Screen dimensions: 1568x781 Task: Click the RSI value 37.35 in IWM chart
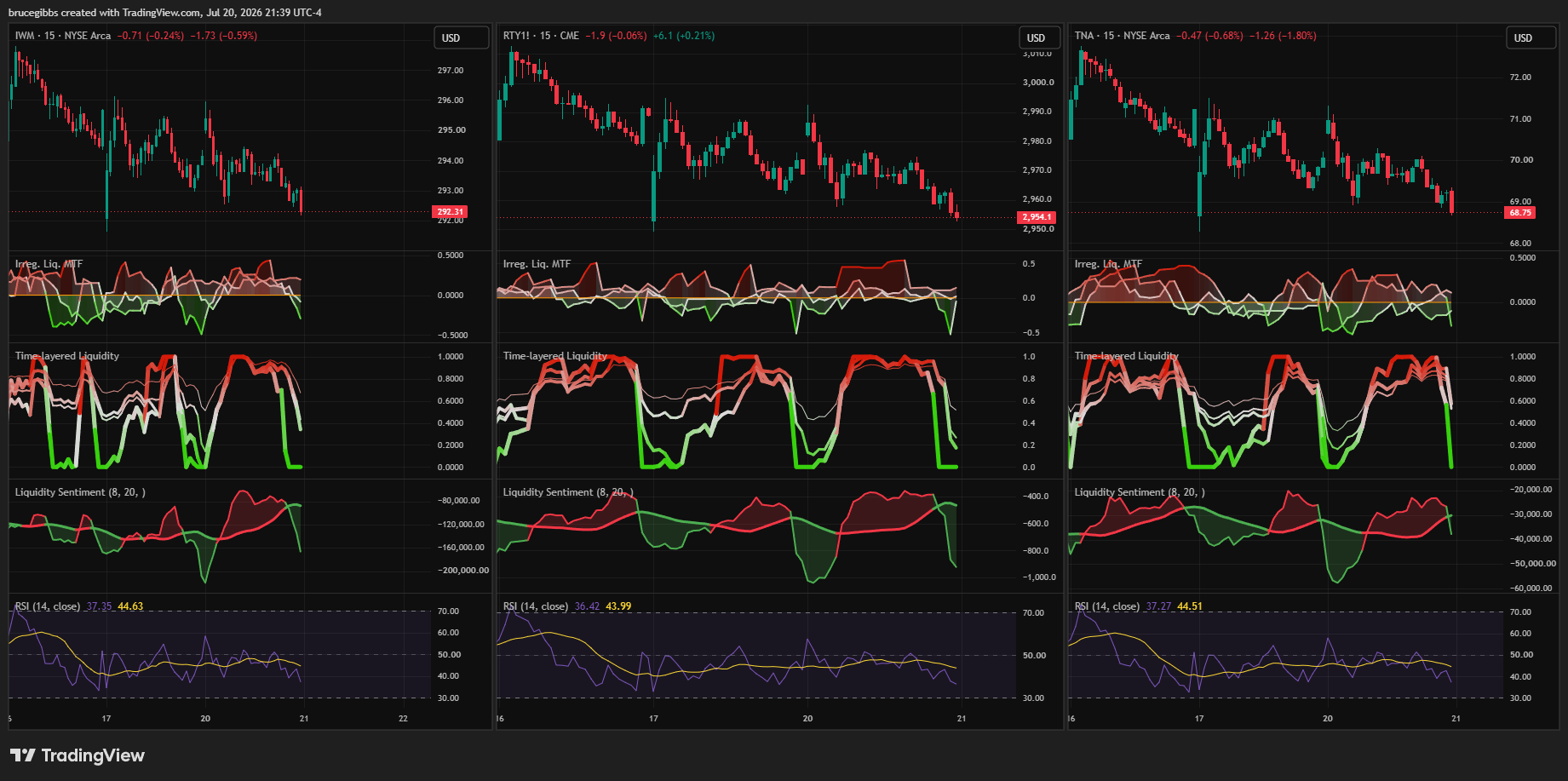click(x=99, y=606)
